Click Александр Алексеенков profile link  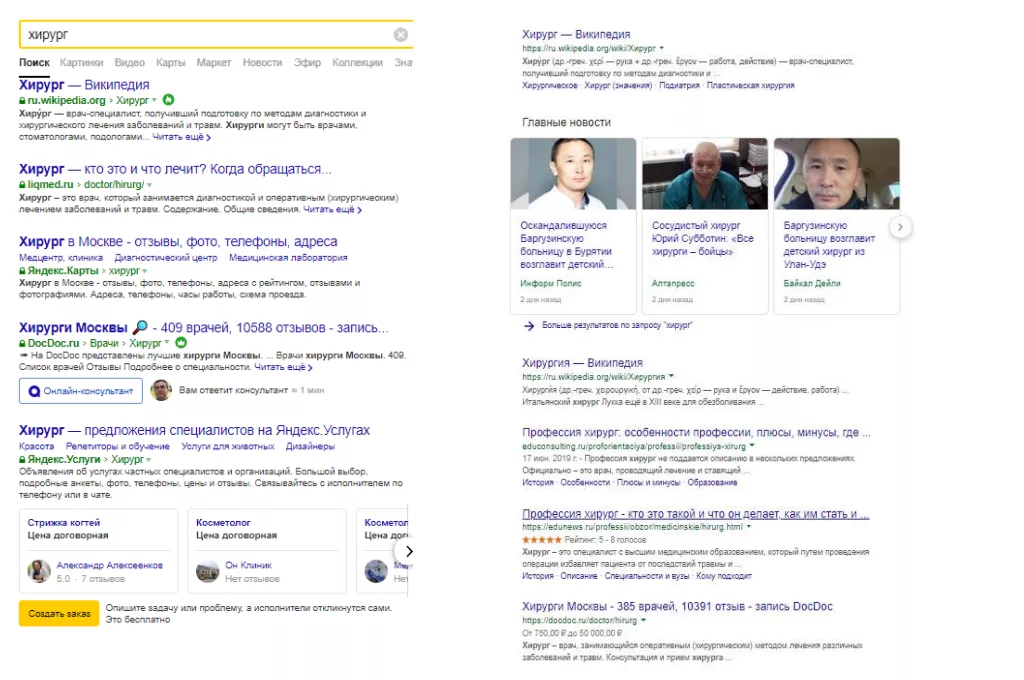(x=109, y=566)
